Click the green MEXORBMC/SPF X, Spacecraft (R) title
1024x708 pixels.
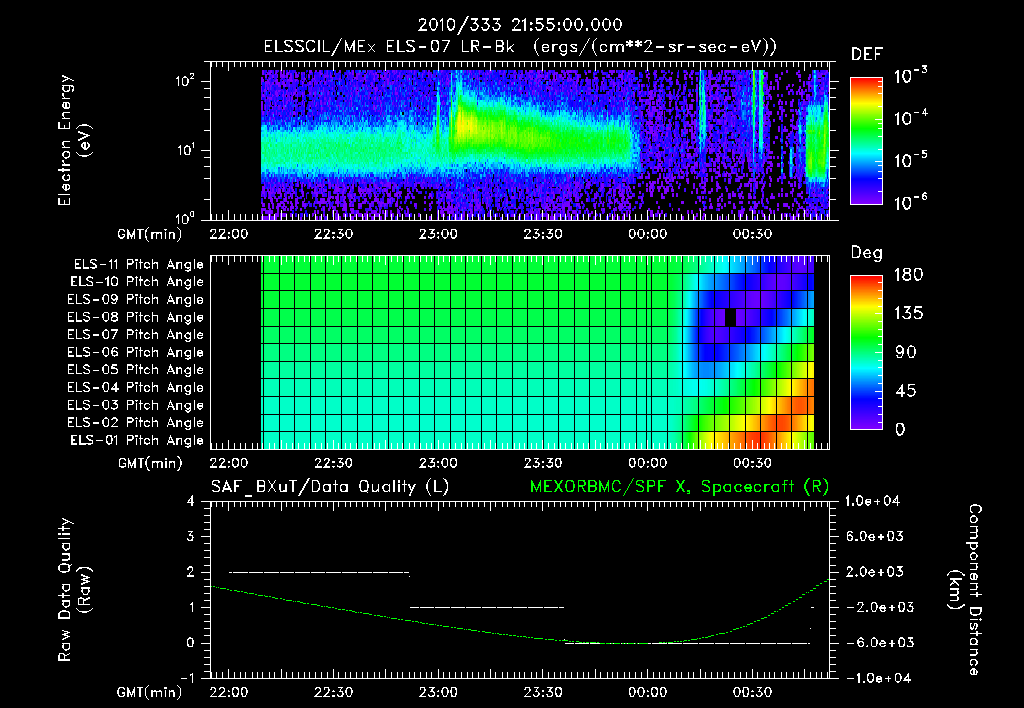pyautogui.click(x=679, y=487)
